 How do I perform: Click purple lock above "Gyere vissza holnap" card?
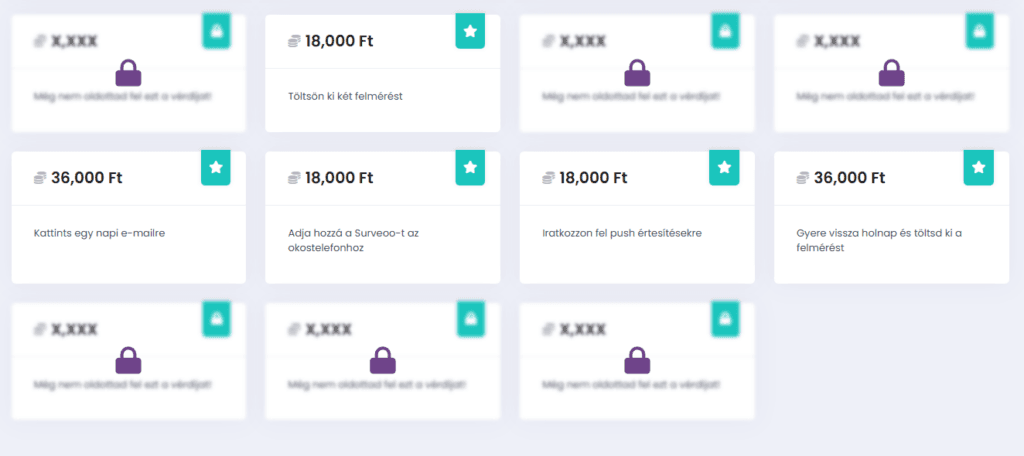(891, 73)
